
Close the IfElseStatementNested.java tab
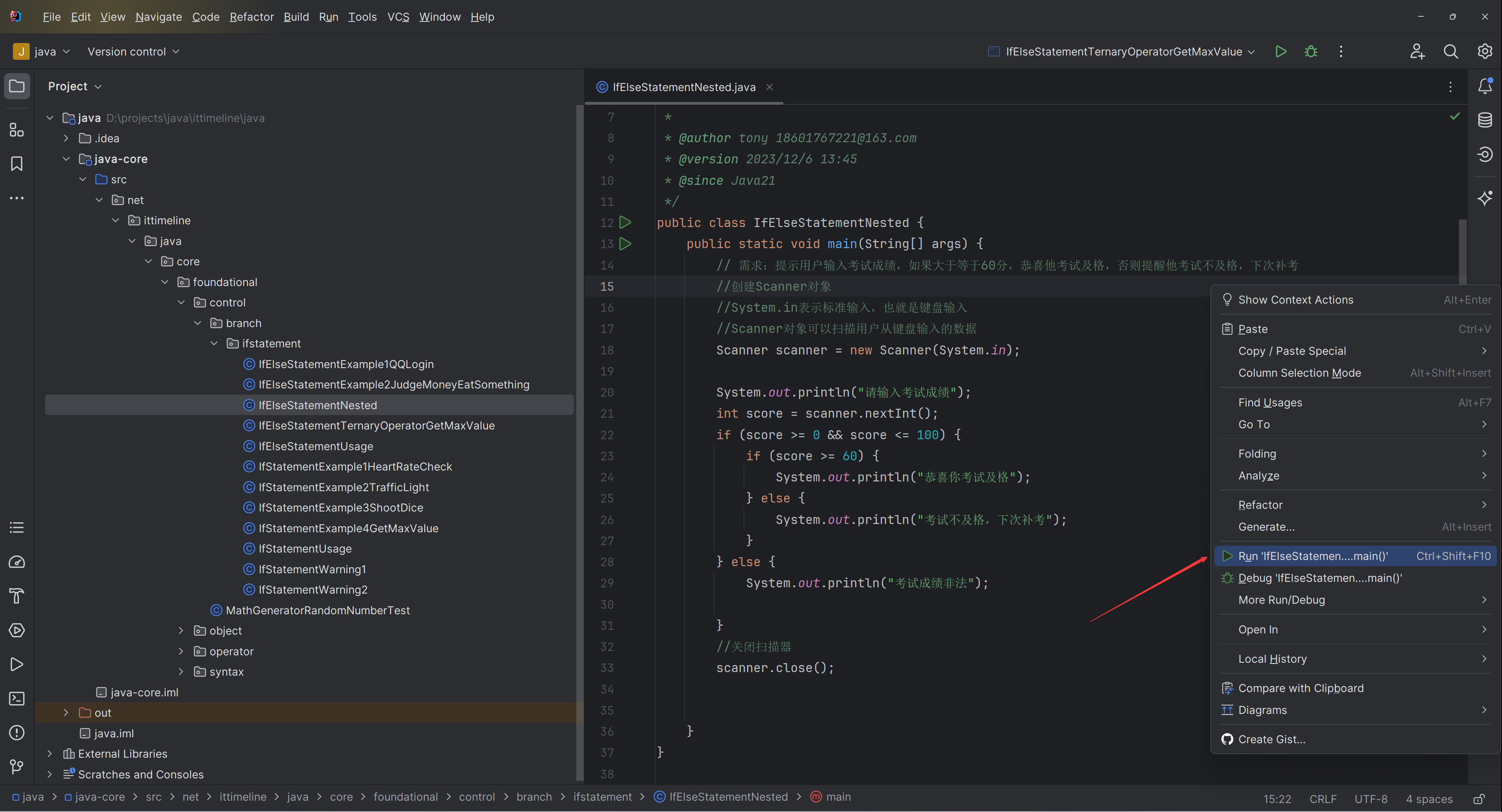pyautogui.click(x=770, y=87)
